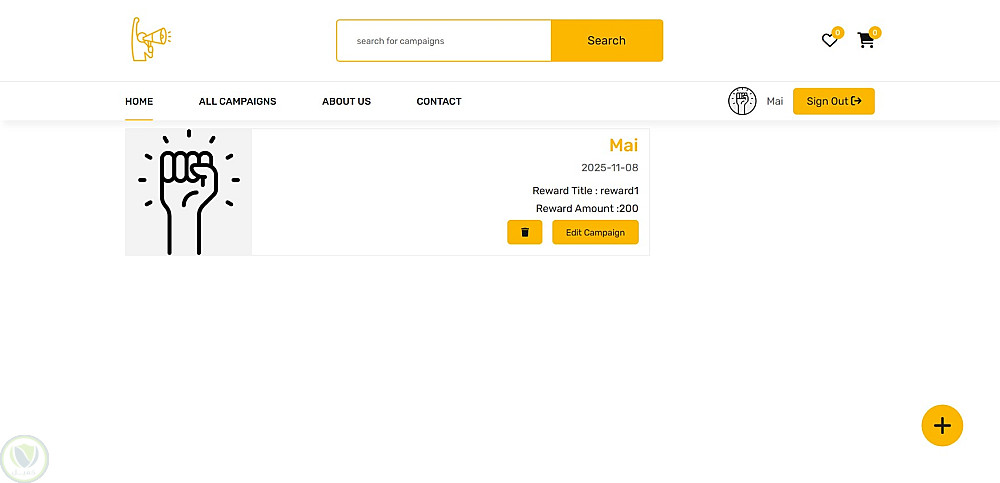The image size is (1000, 483).
Task: Open the shopping cart icon
Action: 865,41
